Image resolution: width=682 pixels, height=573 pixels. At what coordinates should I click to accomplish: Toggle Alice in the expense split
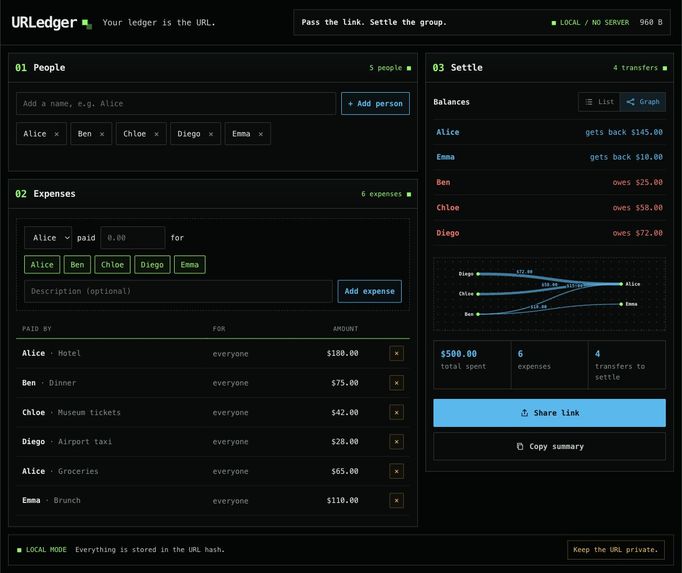(x=42, y=265)
